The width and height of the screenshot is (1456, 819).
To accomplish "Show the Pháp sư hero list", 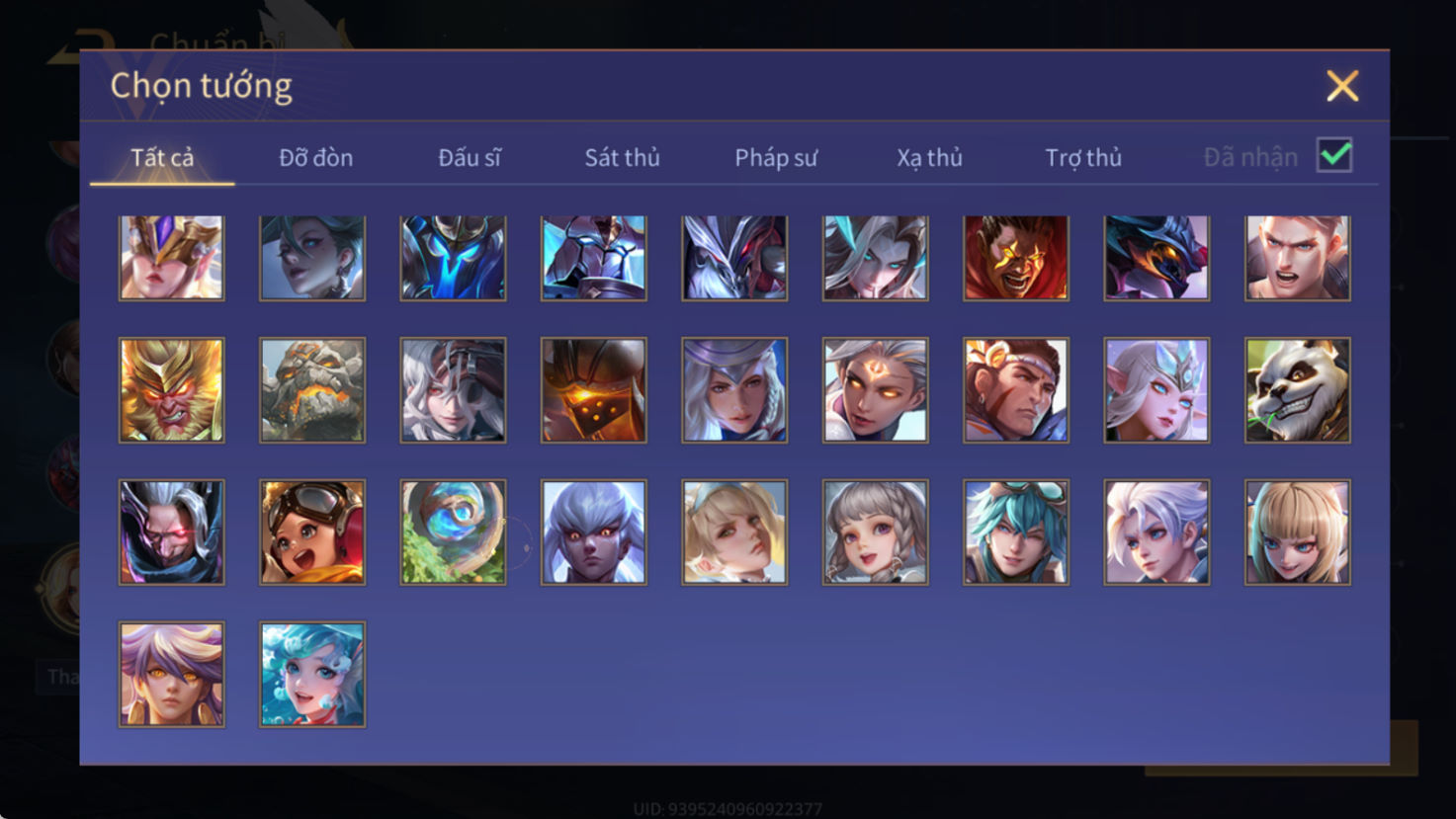I will coord(776,158).
